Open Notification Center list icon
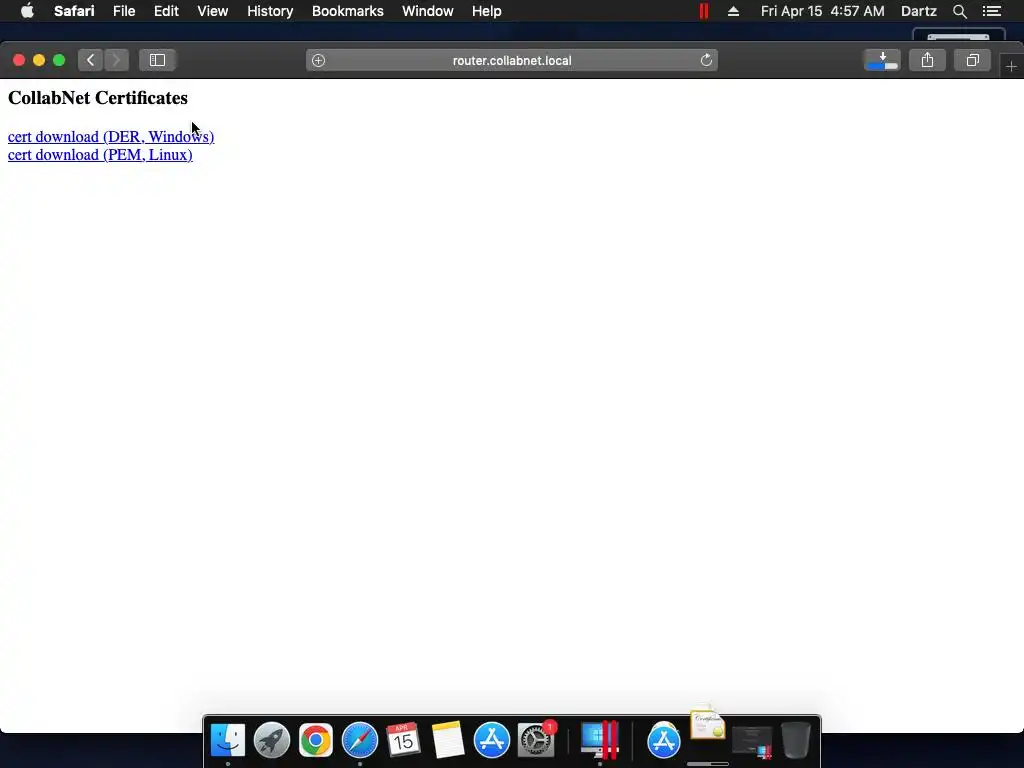This screenshot has height=768, width=1024. pyautogui.click(x=991, y=11)
